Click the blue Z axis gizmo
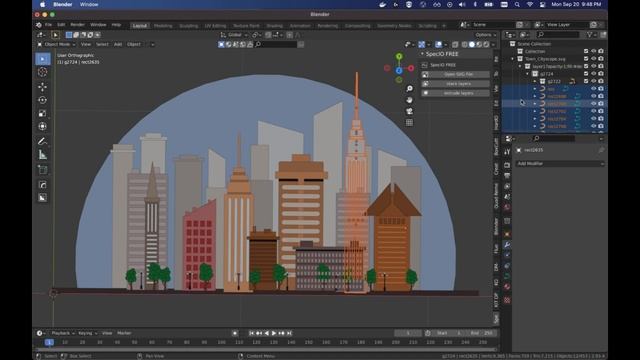 (x=399, y=71)
